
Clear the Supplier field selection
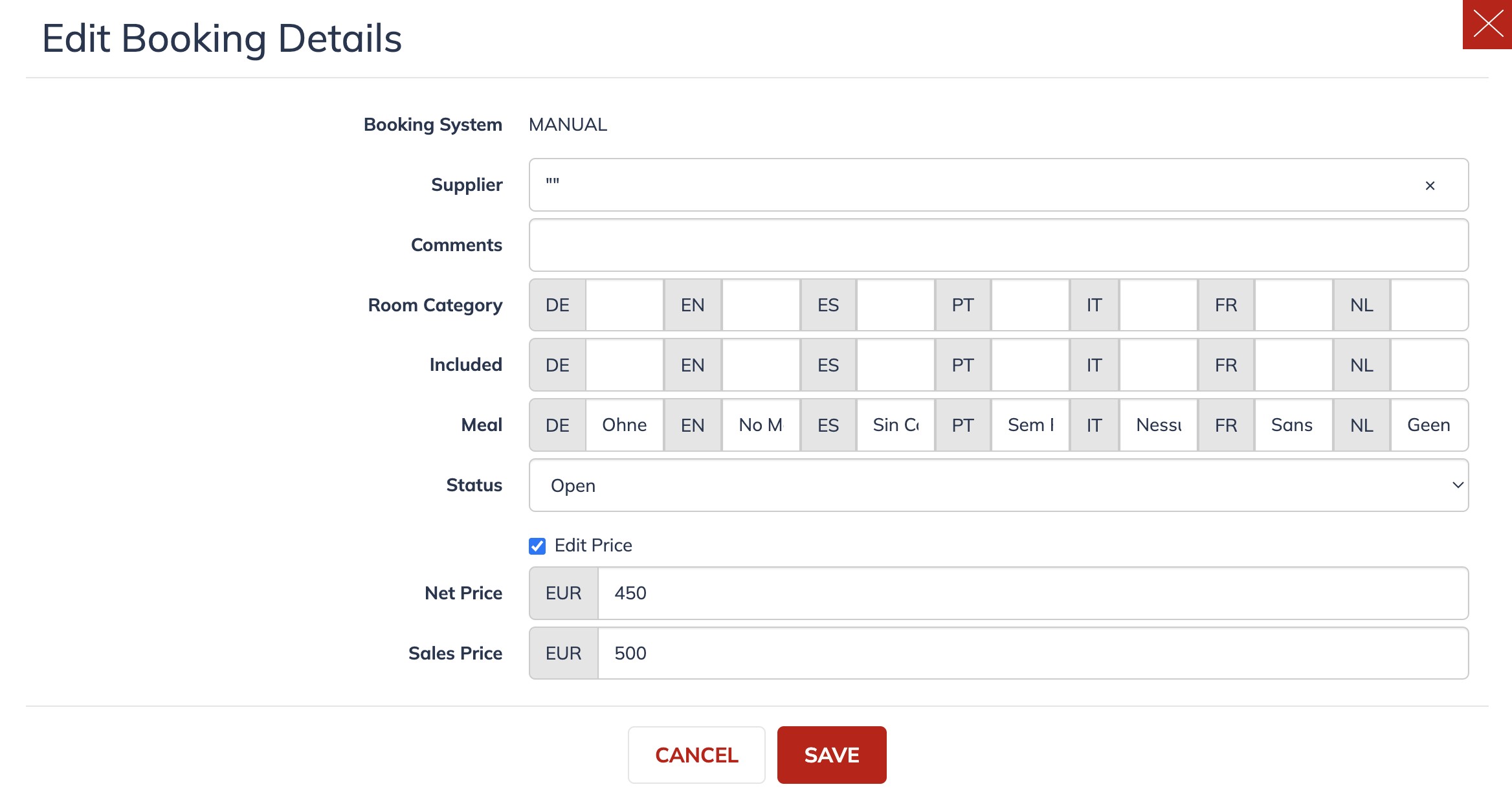(1430, 186)
